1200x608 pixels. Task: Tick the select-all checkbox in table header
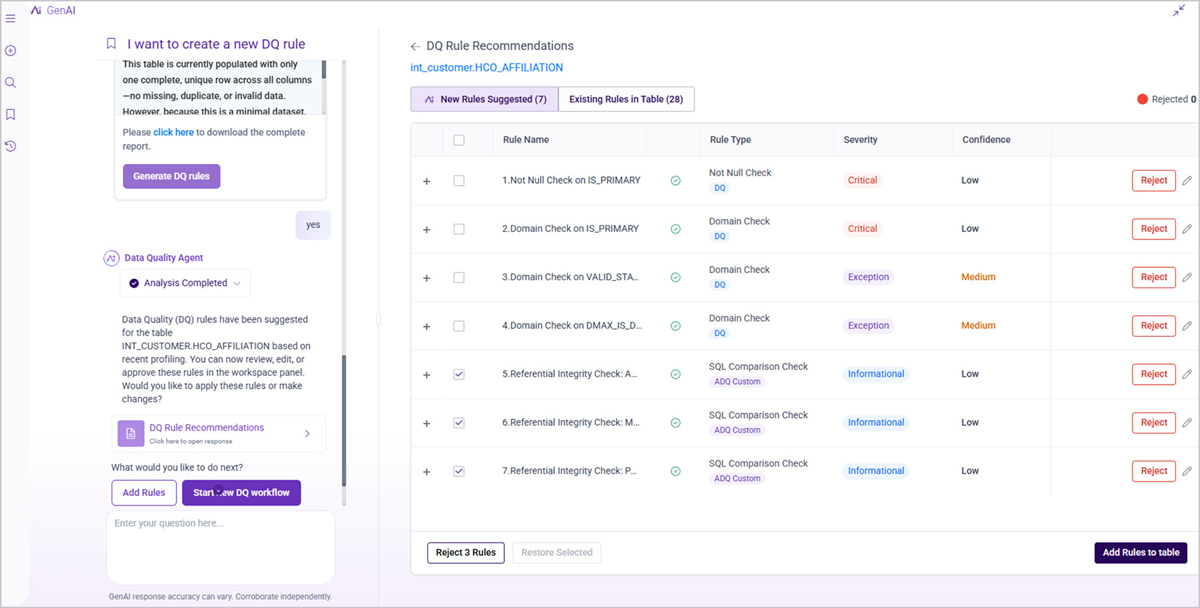pyautogui.click(x=459, y=140)
